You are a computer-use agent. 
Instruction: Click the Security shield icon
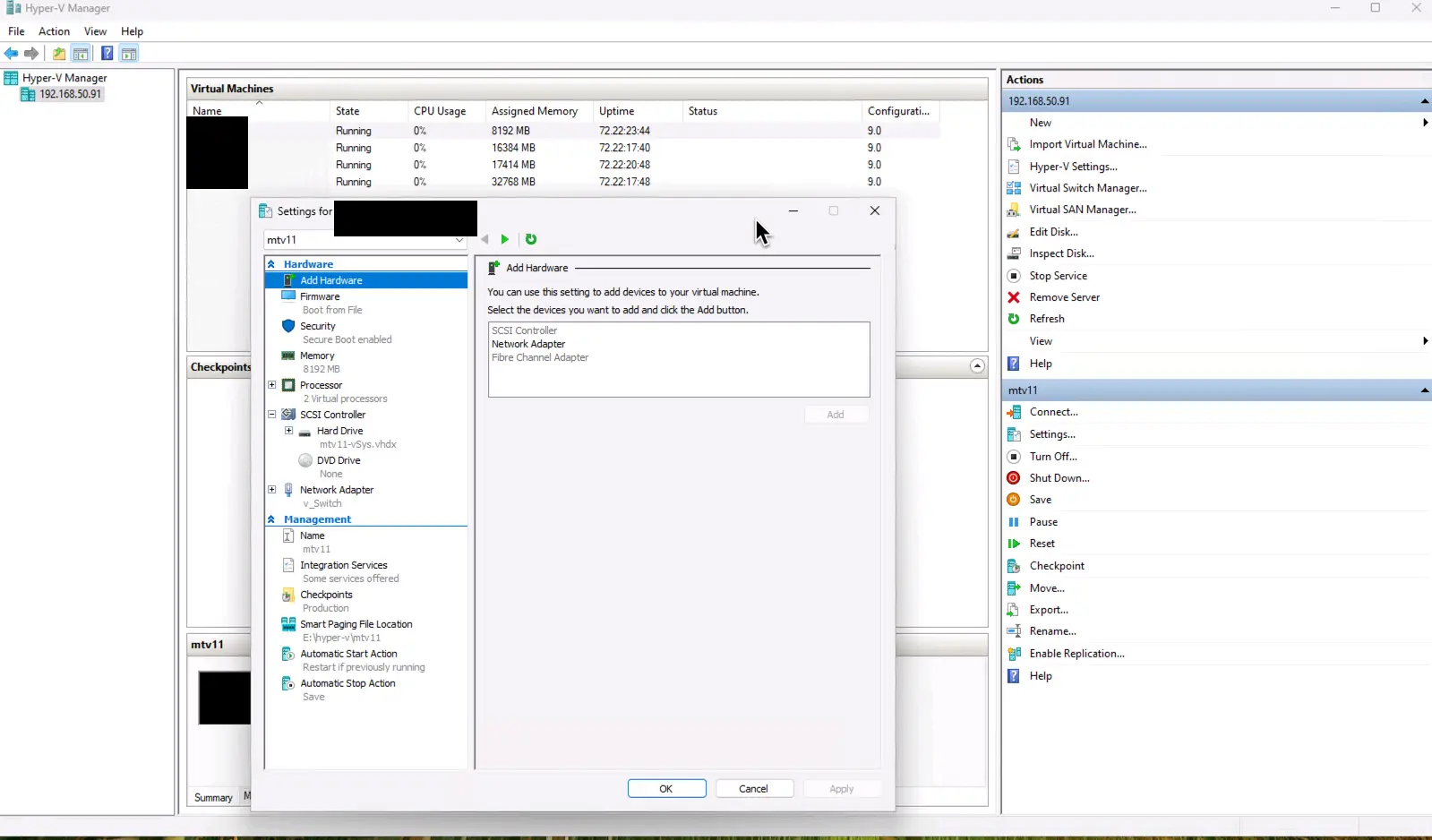tap(288, 326)
